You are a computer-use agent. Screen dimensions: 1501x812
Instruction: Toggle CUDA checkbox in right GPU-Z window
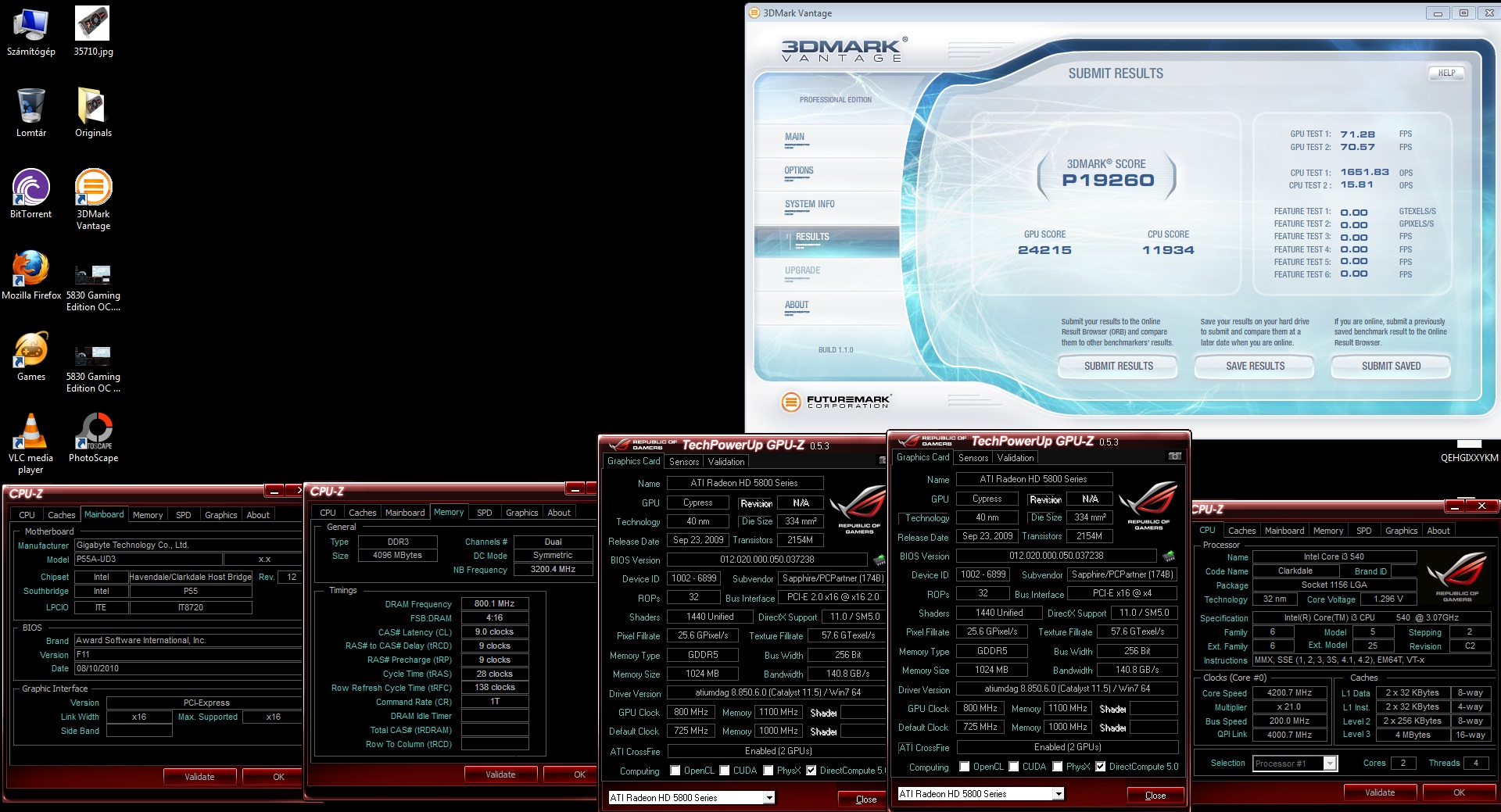(1014, 767)
